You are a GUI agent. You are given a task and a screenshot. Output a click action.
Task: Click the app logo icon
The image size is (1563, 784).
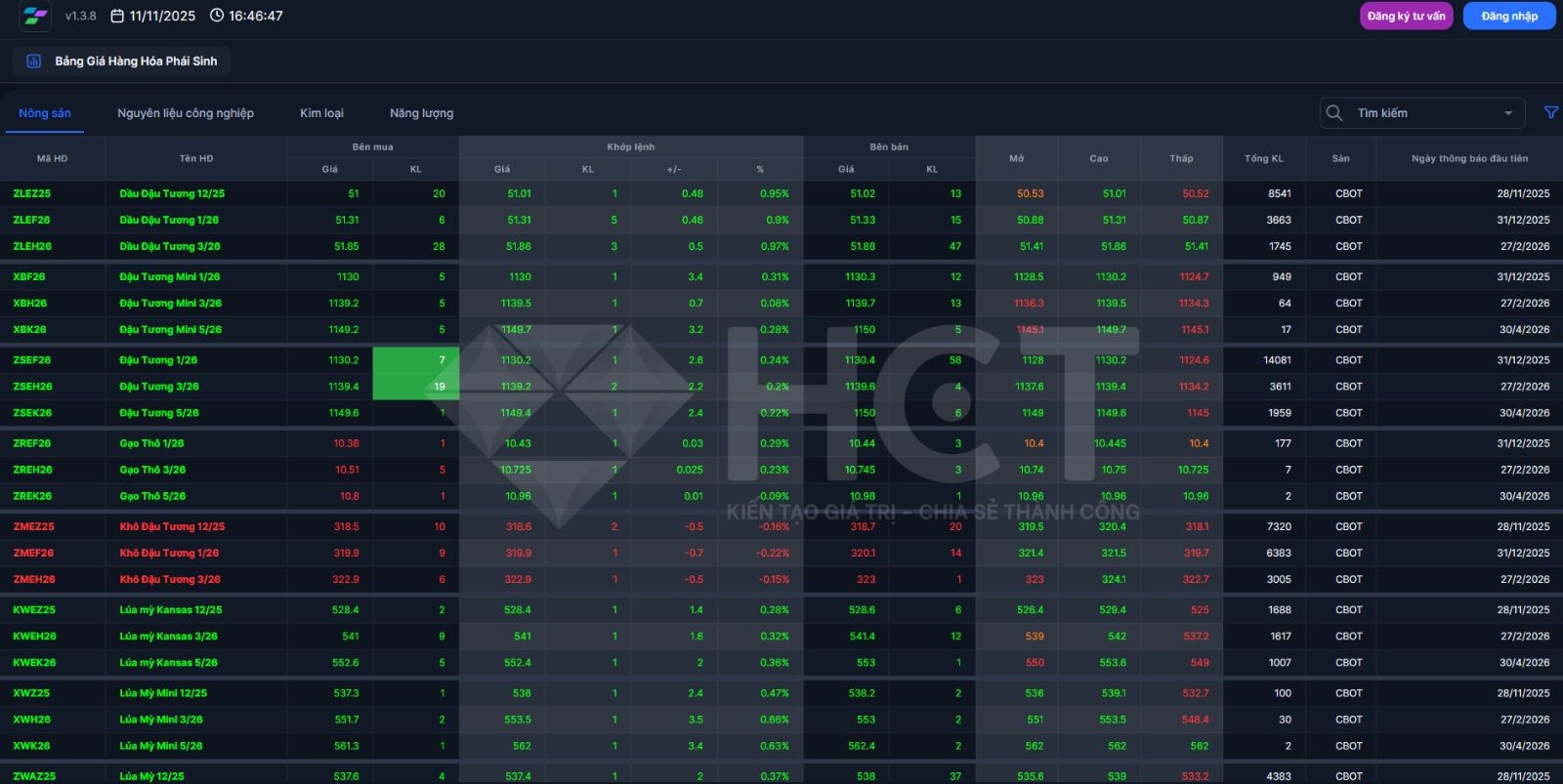(35, 17)
